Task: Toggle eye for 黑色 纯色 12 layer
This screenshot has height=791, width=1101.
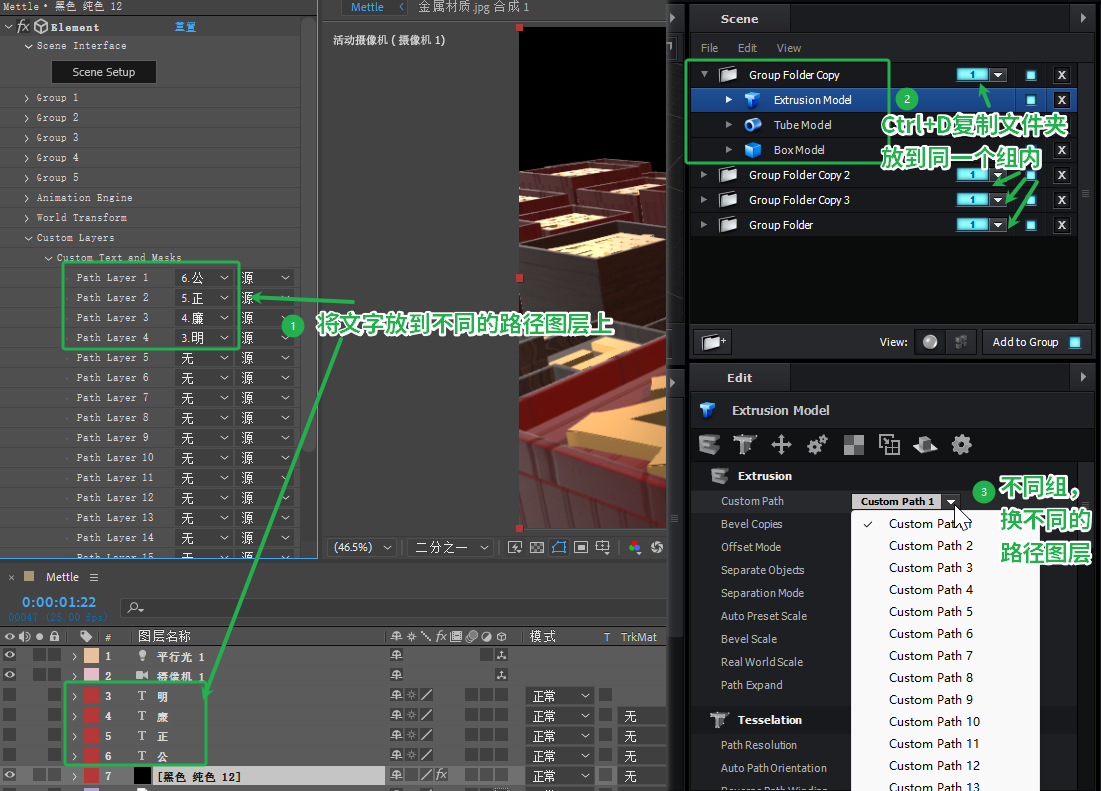Action: click(x=9, y=776)
